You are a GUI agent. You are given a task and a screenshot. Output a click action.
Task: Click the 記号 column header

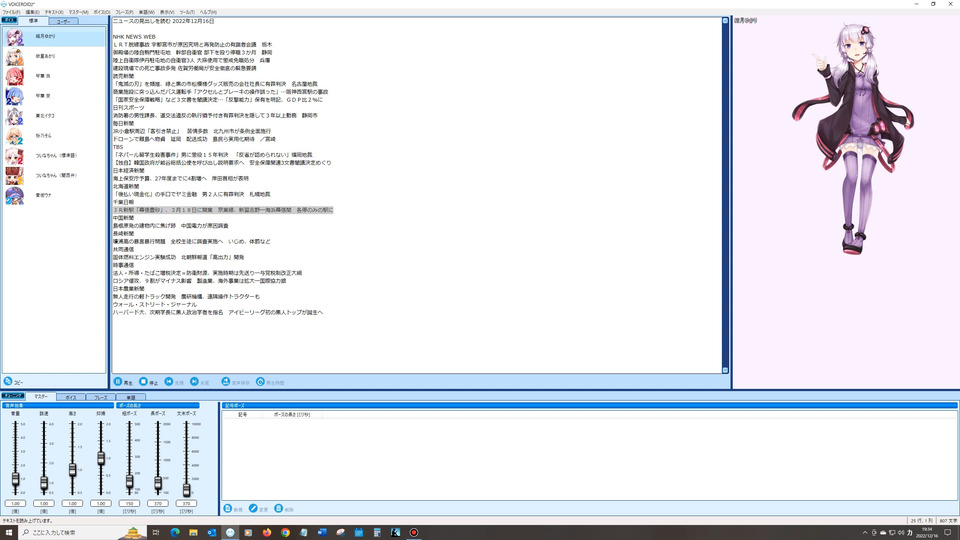pyautogui.click(x=242, y=414)
